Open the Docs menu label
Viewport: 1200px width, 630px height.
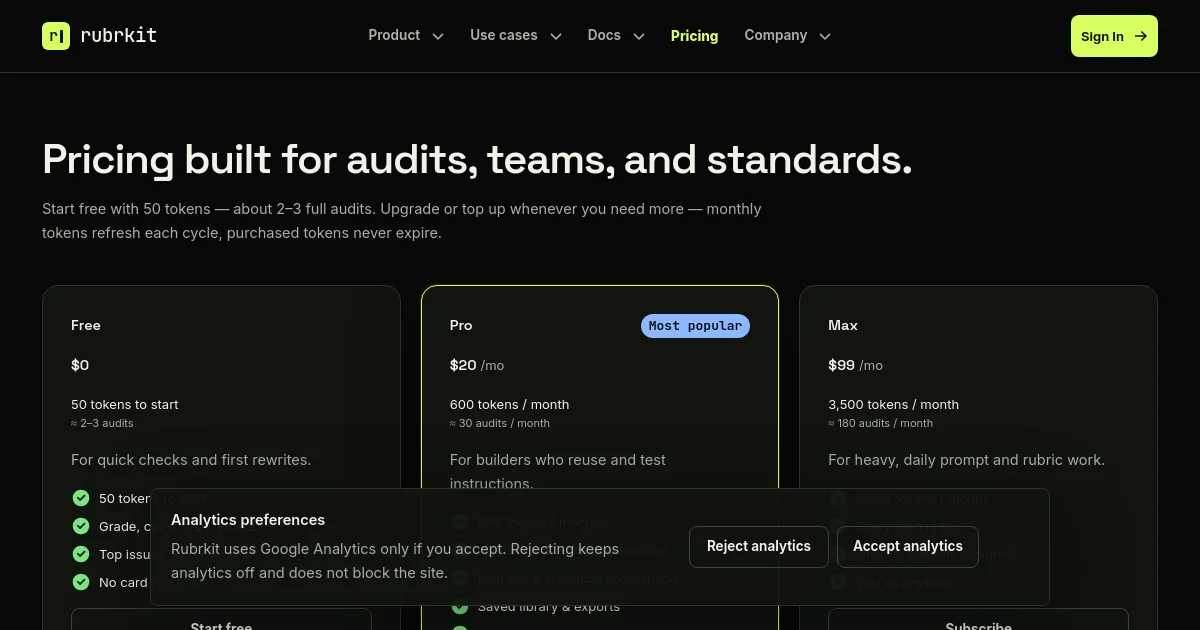[604, 35]
